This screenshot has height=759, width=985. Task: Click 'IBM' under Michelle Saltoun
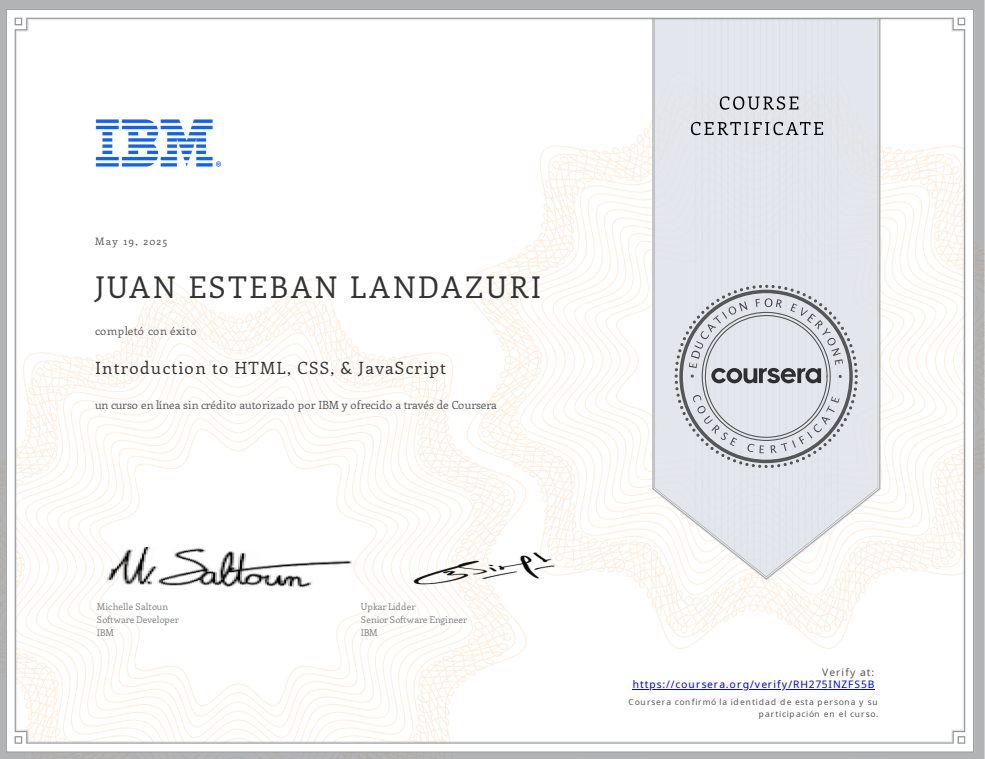click(x=105, y=633)
